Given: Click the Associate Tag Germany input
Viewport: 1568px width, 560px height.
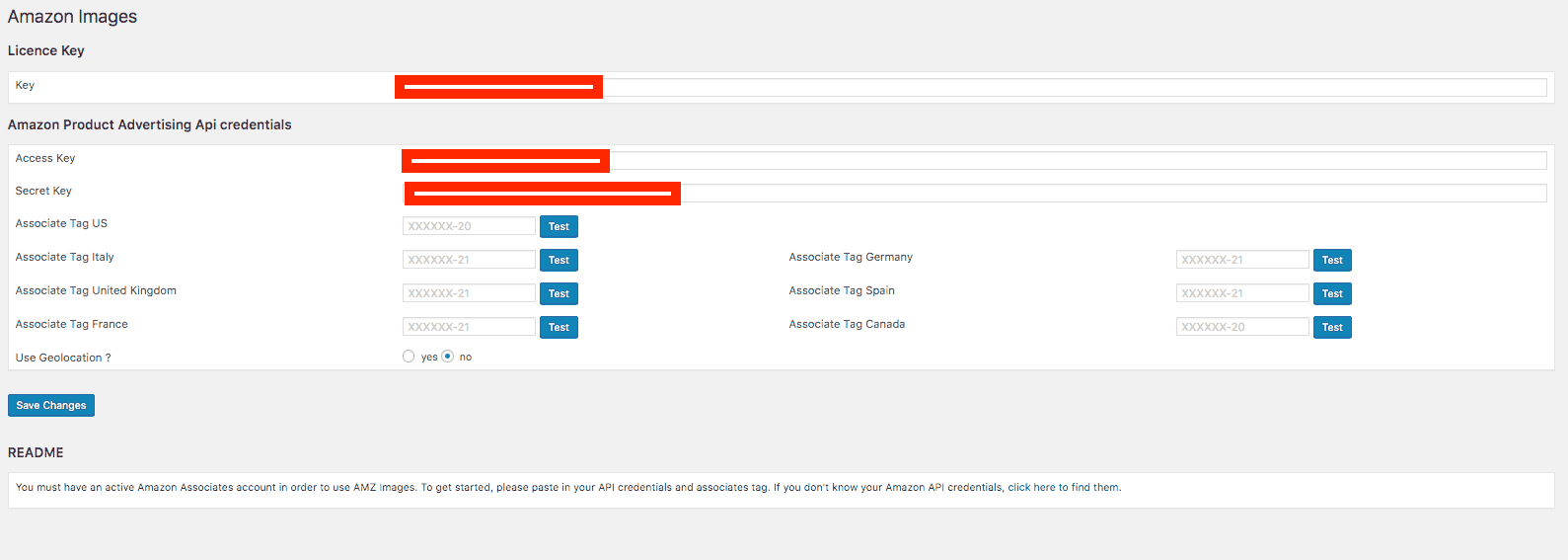Looking at the screenshot, I should (1242, 260).
